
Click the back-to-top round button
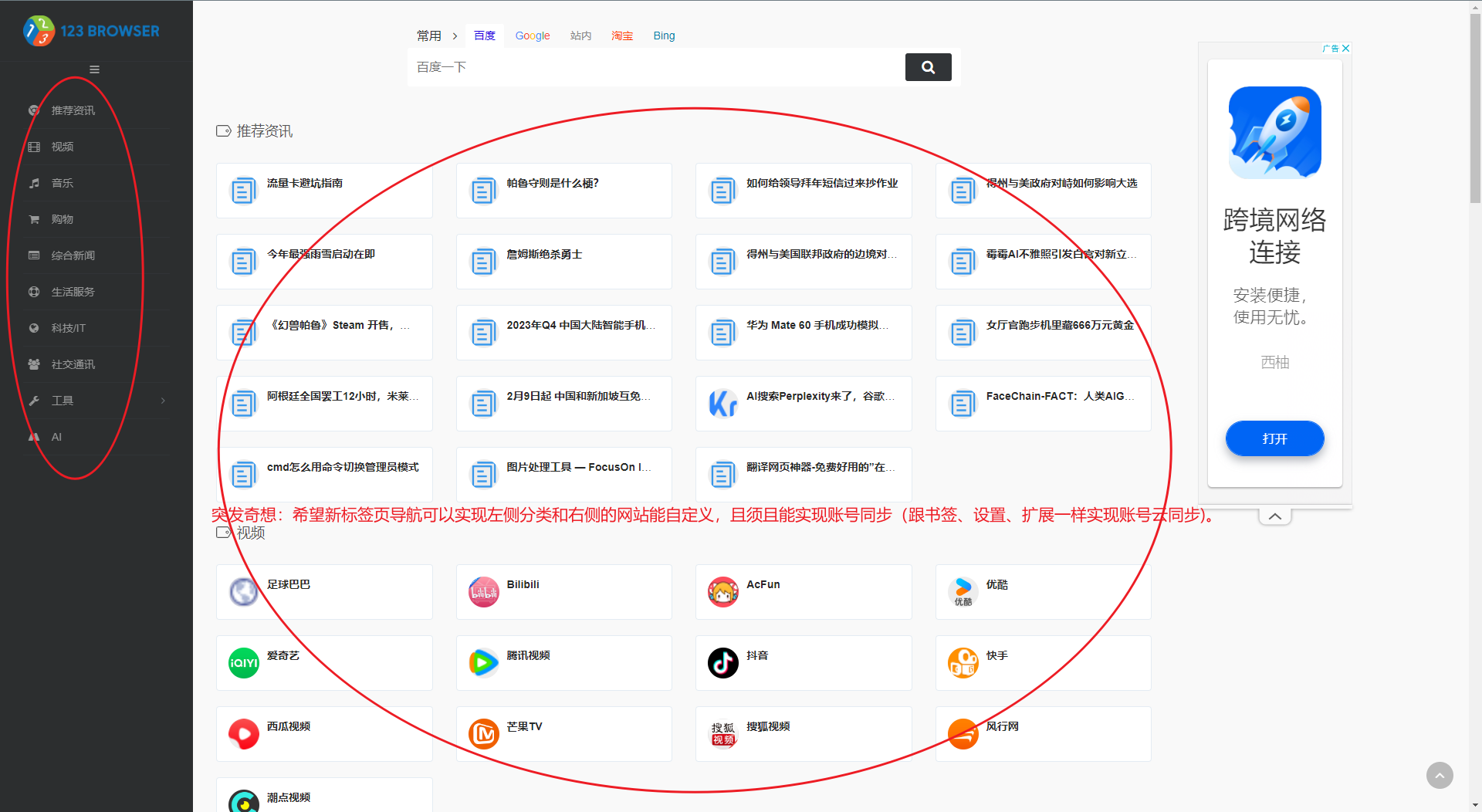[x=1440, y=775]
